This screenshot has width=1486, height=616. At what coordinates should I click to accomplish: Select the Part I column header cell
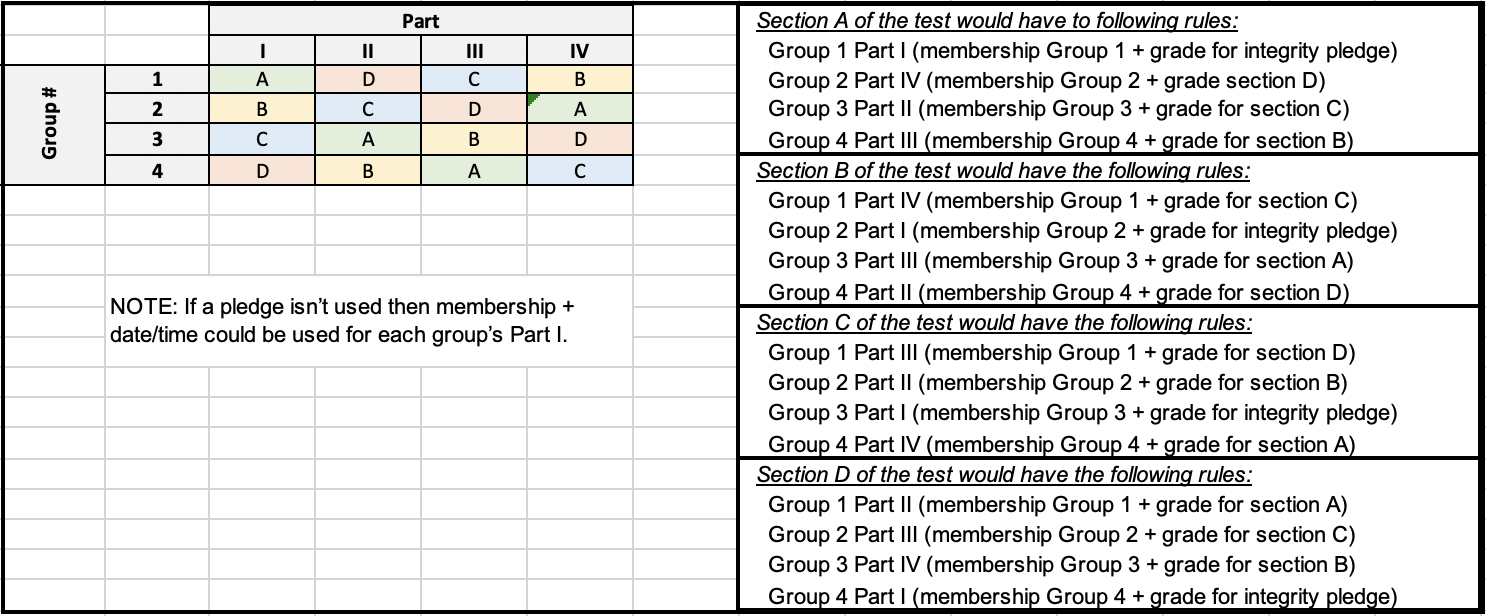[262, 51]
